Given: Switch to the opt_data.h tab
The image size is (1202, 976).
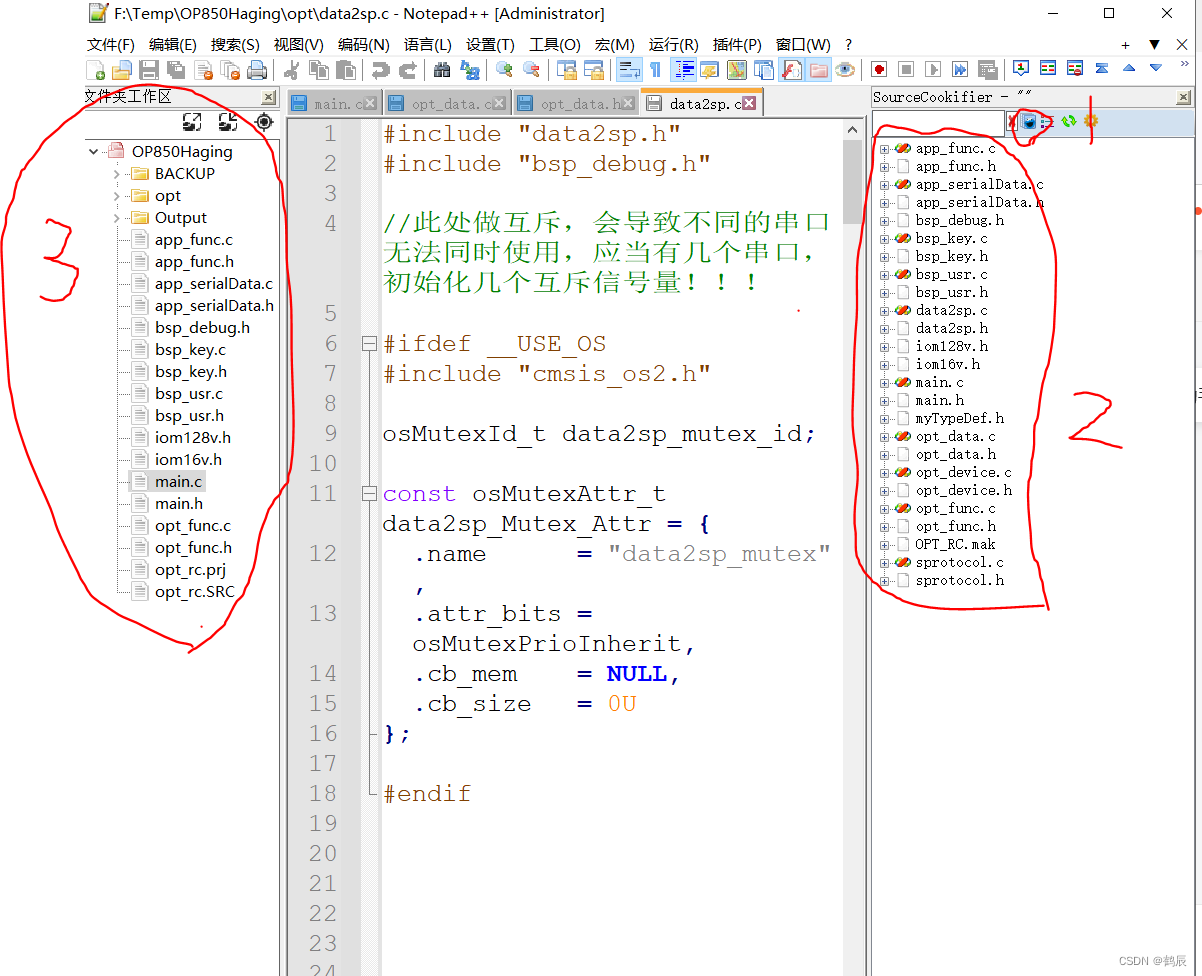Looking at the screenshot, I should point(575,103).
